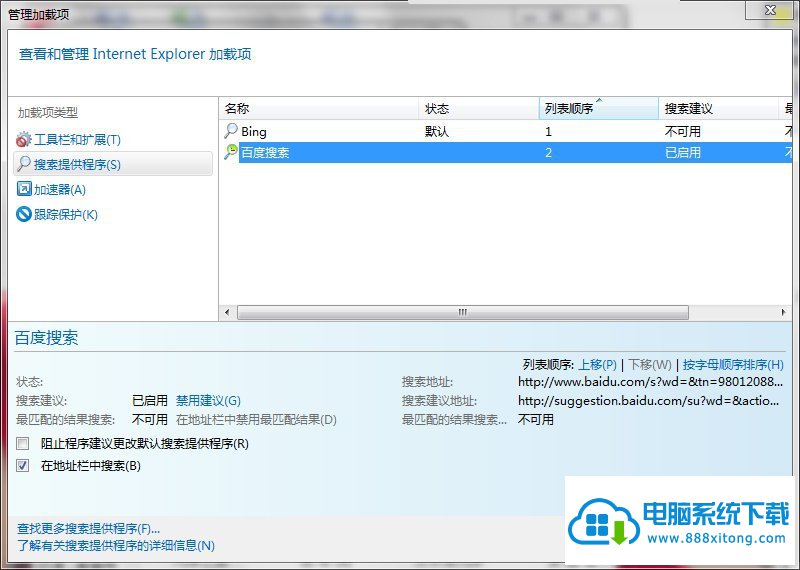The width and height of the screenshot is (800, 570).
Task: Click 百度搜索 row's 已启用 cell
Action: [683, 153]
